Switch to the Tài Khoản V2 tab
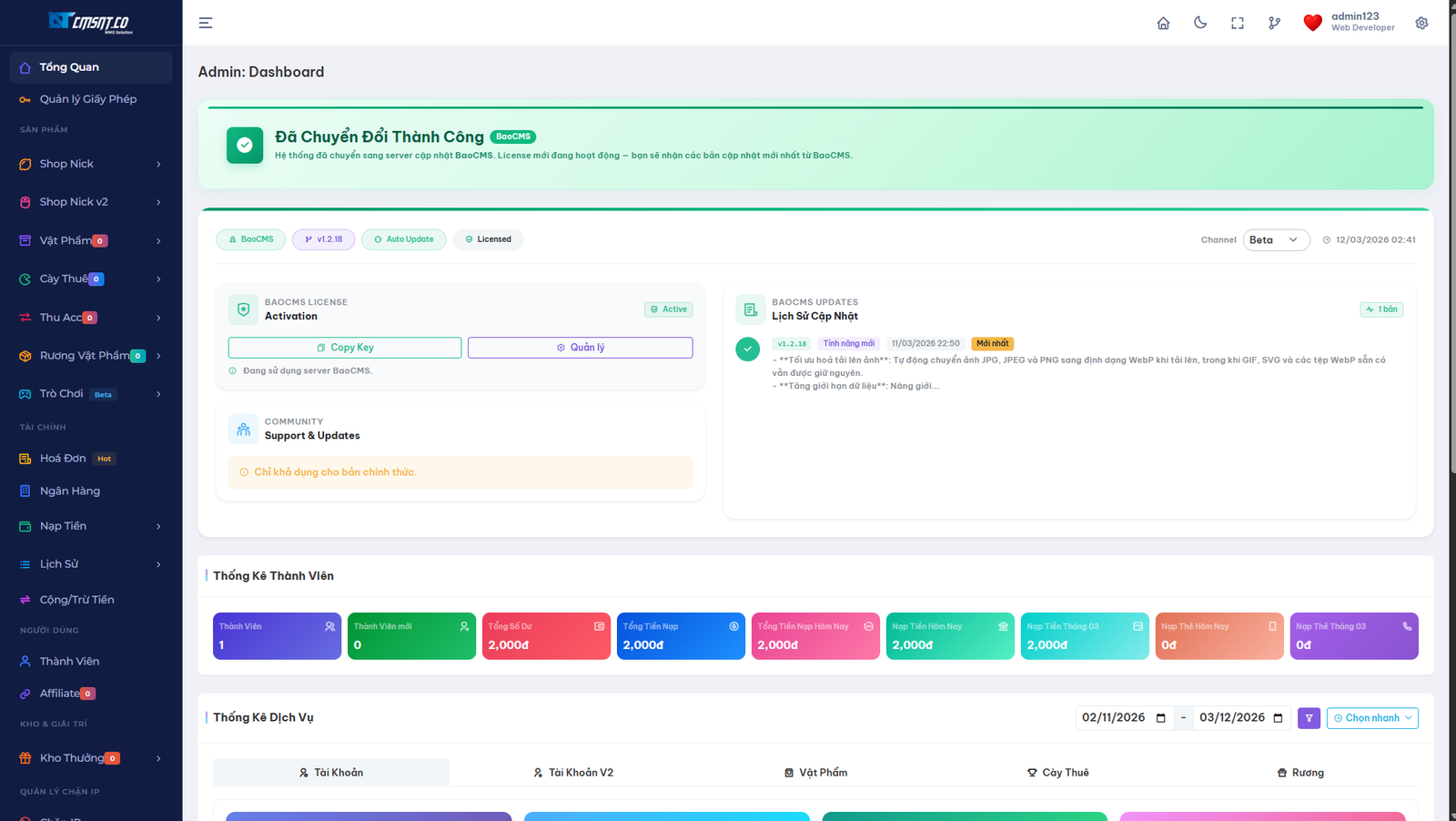 [x=572, y=772]
